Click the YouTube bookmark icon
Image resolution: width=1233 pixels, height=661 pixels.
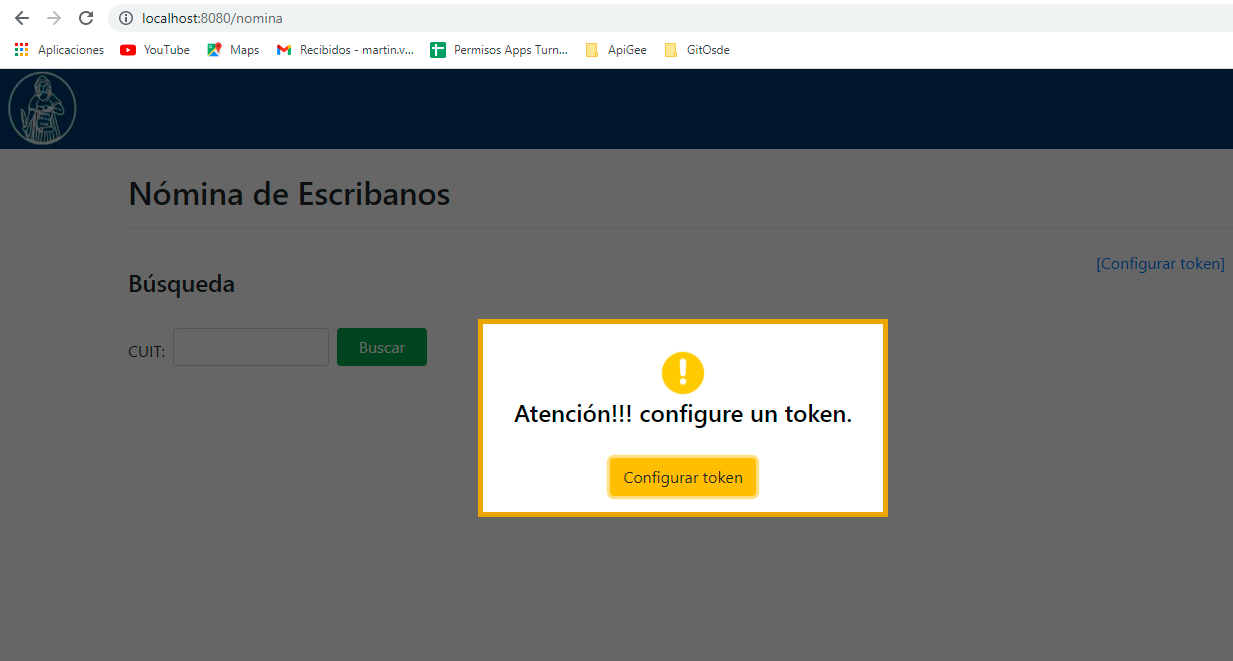127,49
